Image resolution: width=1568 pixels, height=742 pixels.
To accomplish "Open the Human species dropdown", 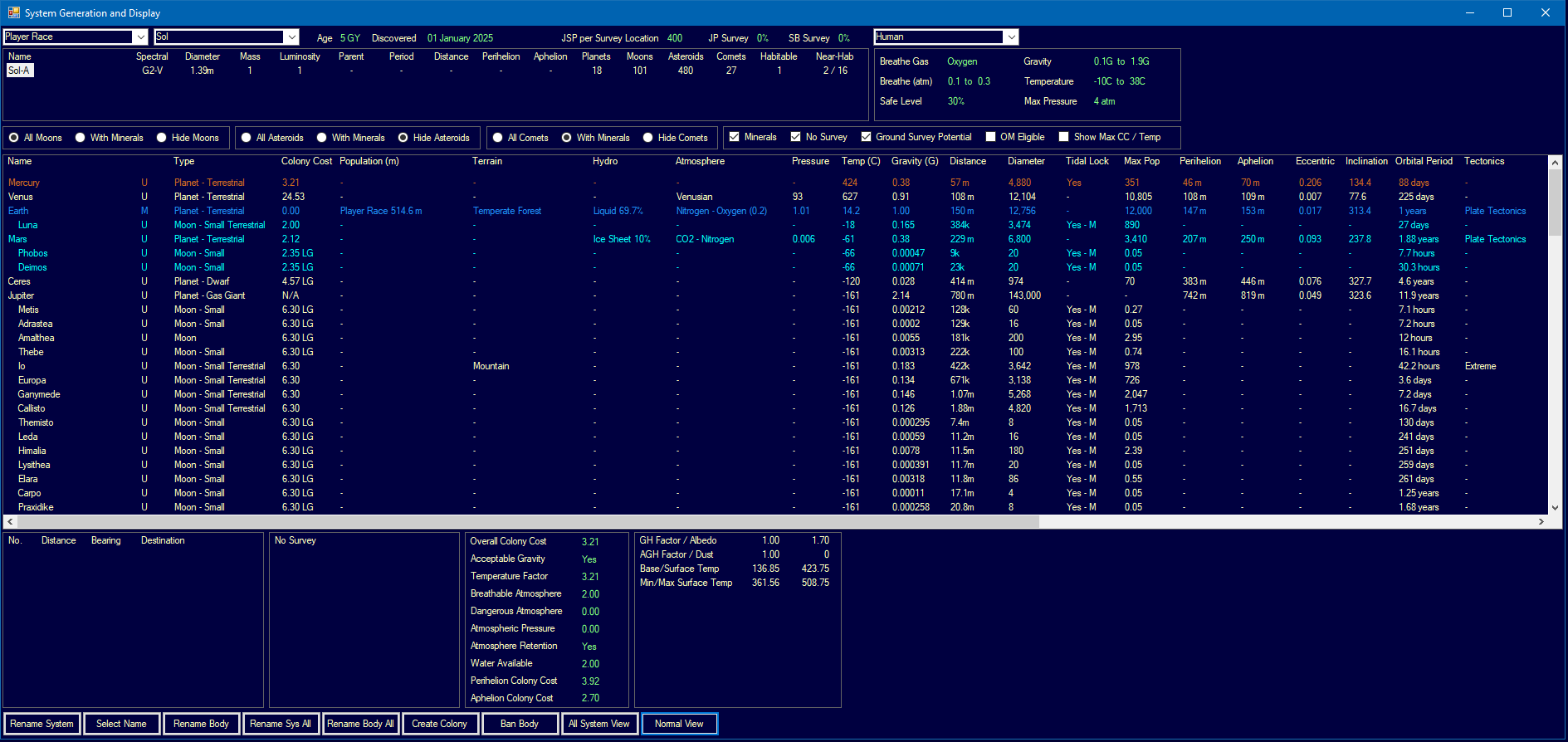I will pos(1011,37).
